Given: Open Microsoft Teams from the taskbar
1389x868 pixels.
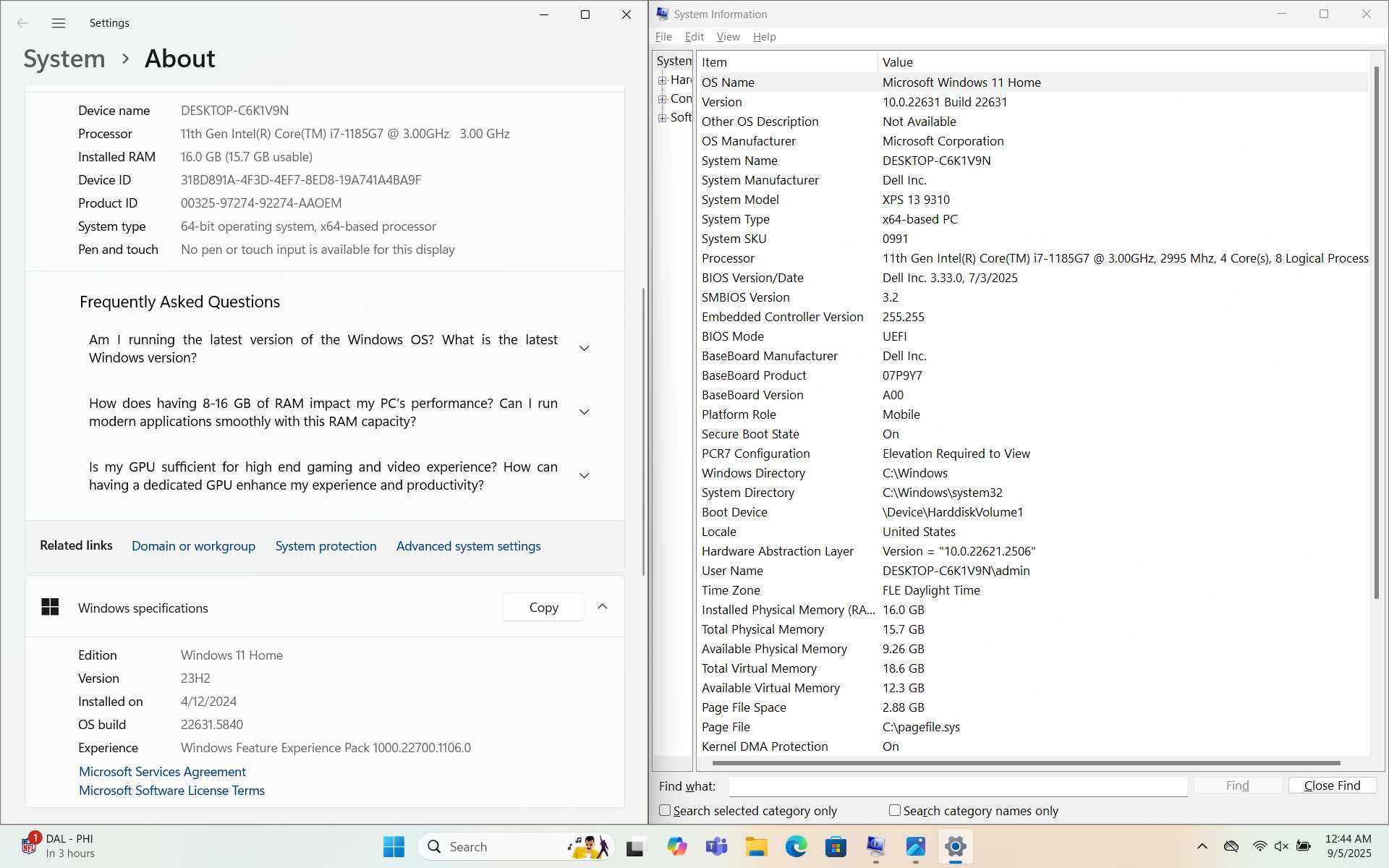Looking at the screenshot, I should pos(716,846).
